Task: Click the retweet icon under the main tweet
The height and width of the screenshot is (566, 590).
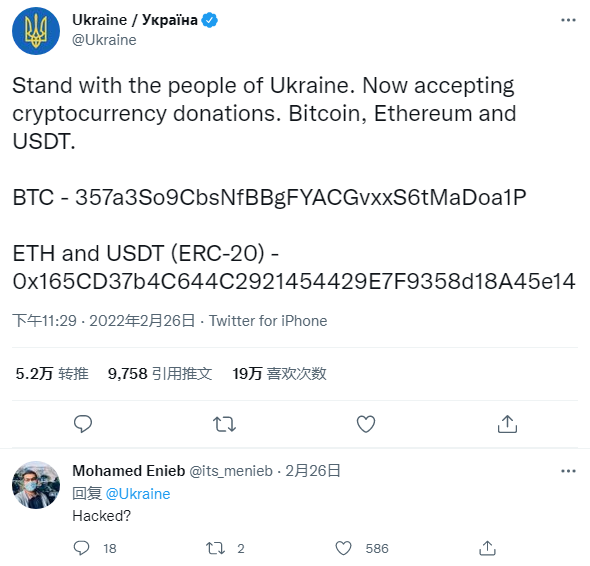Action: tap(224, 424)
